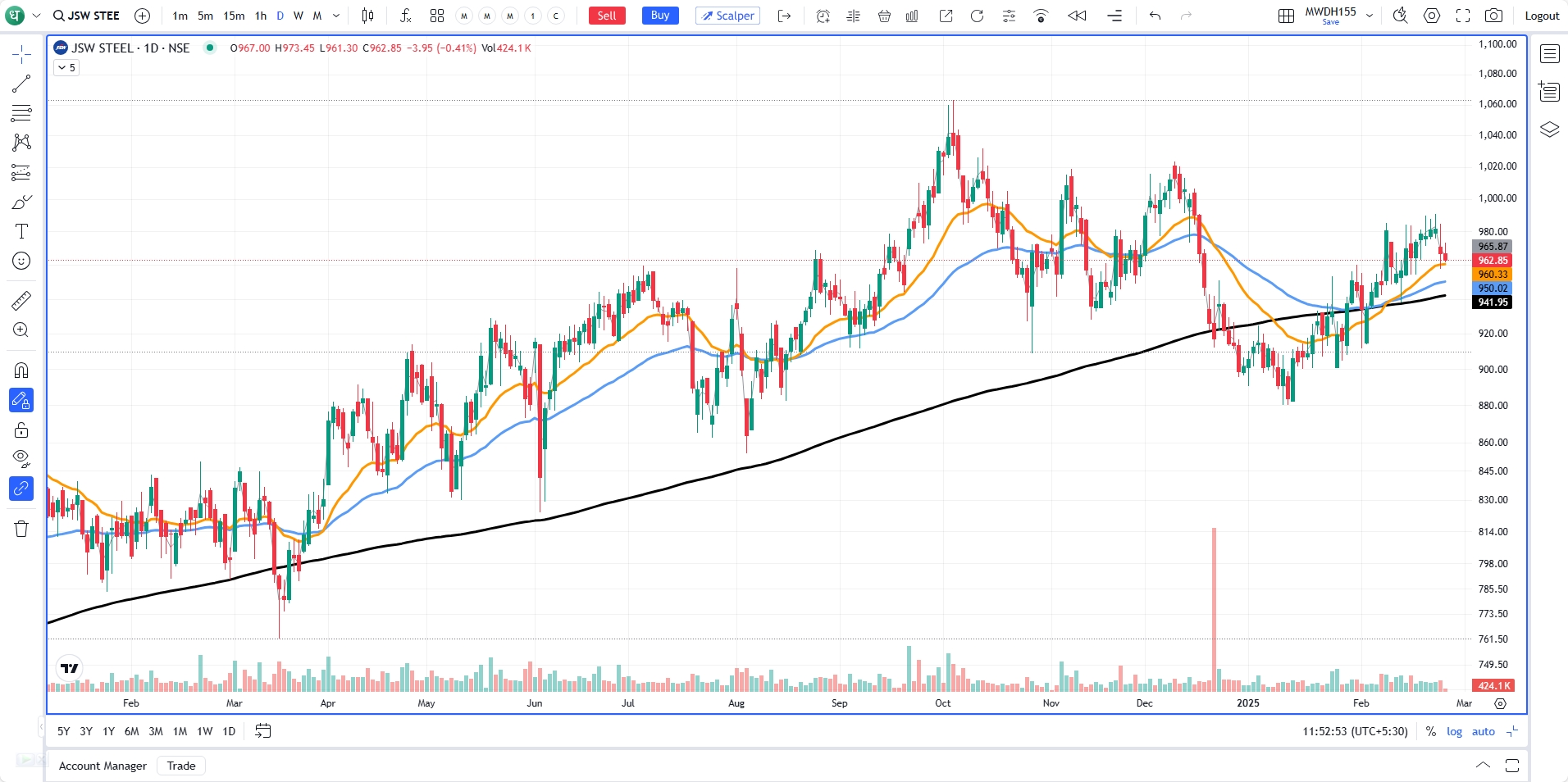Select the ruler measure tool
This screenshot has height=782, width=1568.
pos(21,301)
